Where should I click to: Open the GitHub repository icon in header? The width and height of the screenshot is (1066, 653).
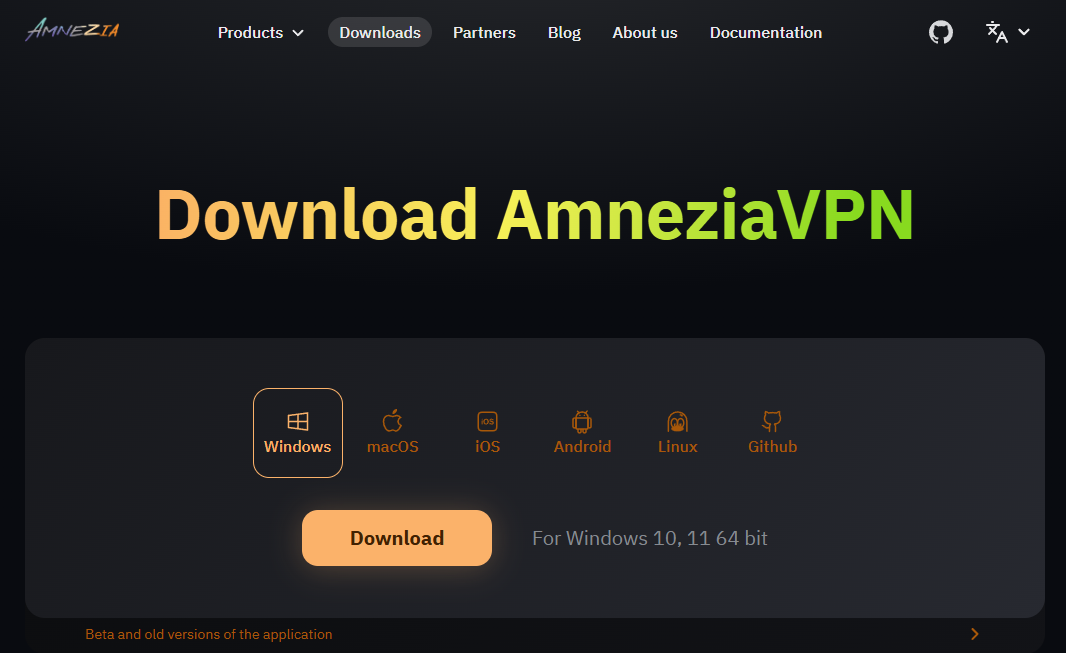(941, 32)
